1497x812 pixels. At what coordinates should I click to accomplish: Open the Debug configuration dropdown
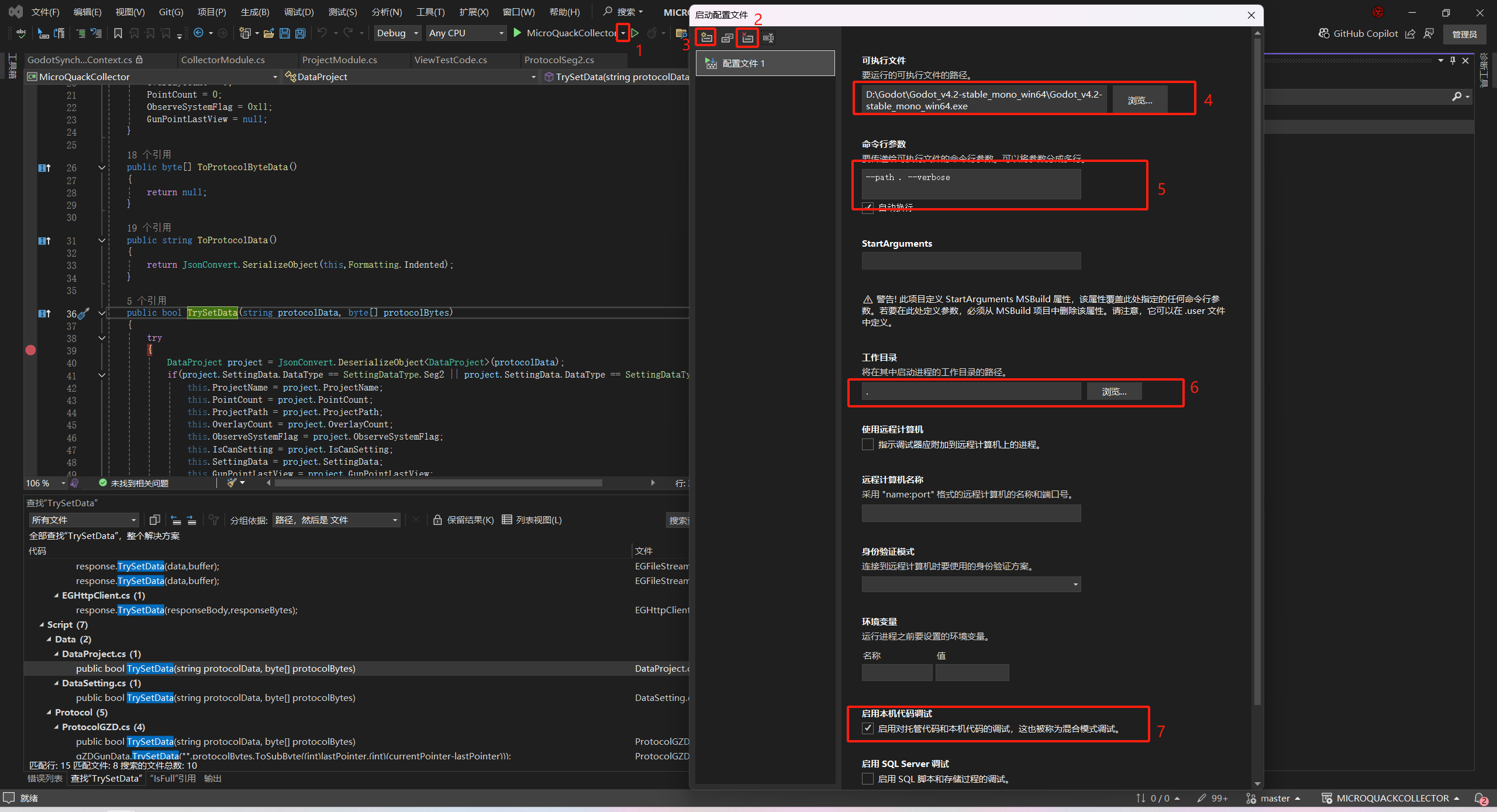[x=398, y=33]
